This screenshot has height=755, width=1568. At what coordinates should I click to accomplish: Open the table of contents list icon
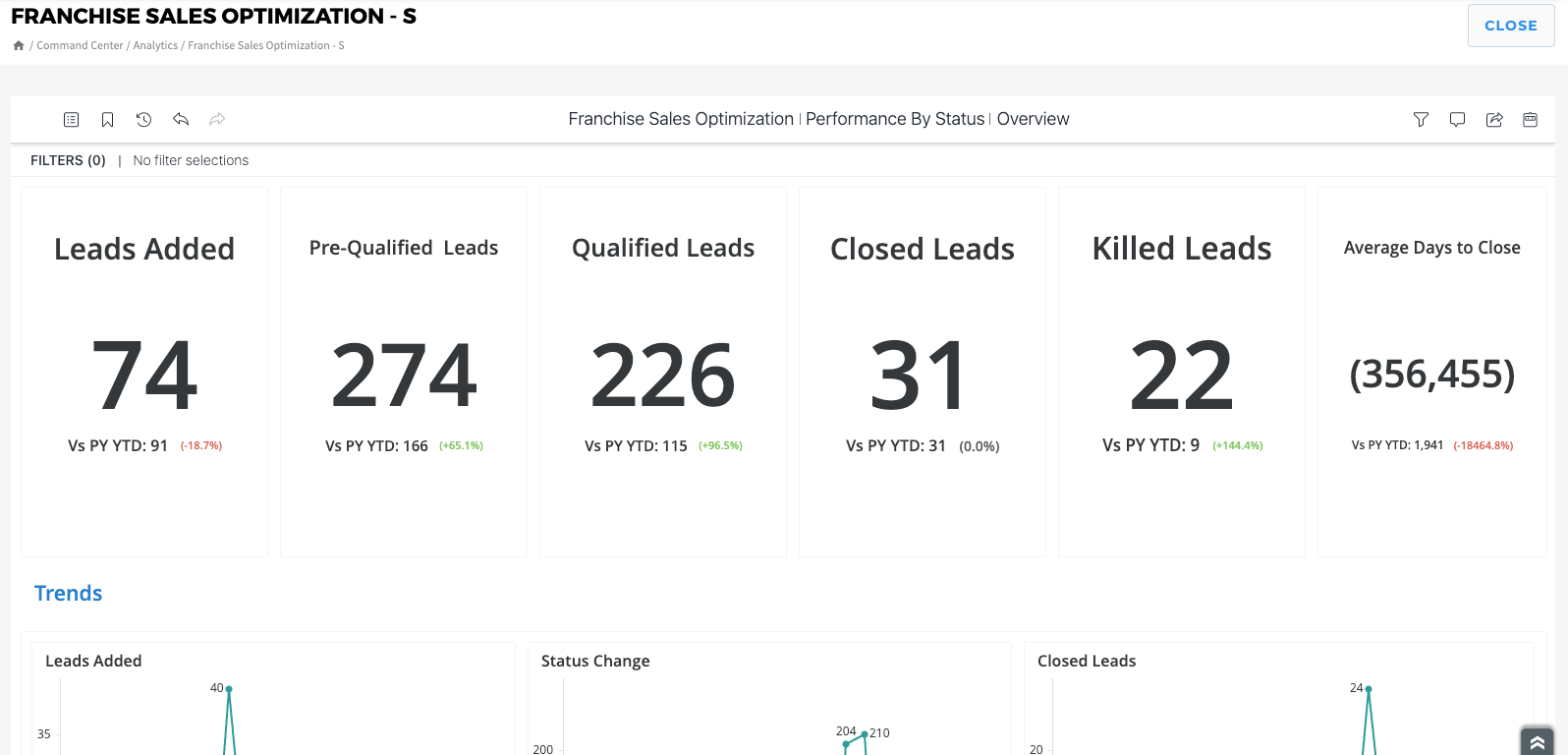pyautogui.click(x=71, y=120)
